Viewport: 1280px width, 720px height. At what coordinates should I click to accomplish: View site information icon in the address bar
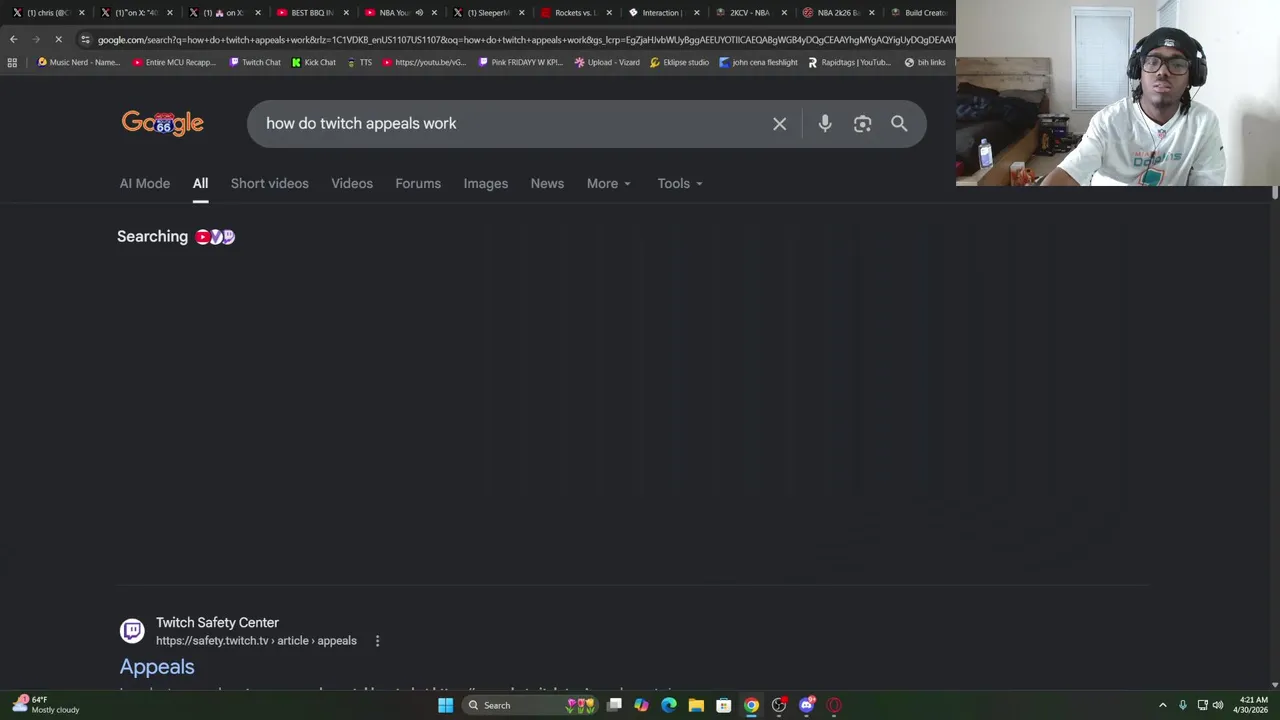tap(85, 39)
